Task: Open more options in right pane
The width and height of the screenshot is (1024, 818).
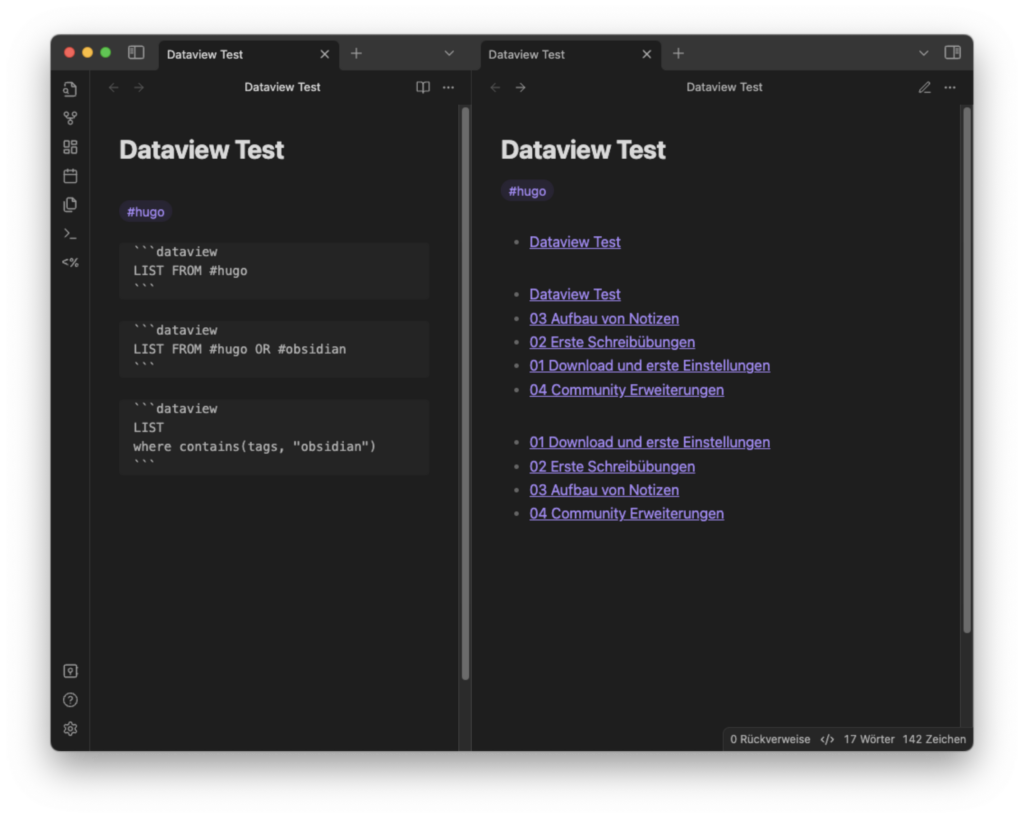Action: coord(950,87)
